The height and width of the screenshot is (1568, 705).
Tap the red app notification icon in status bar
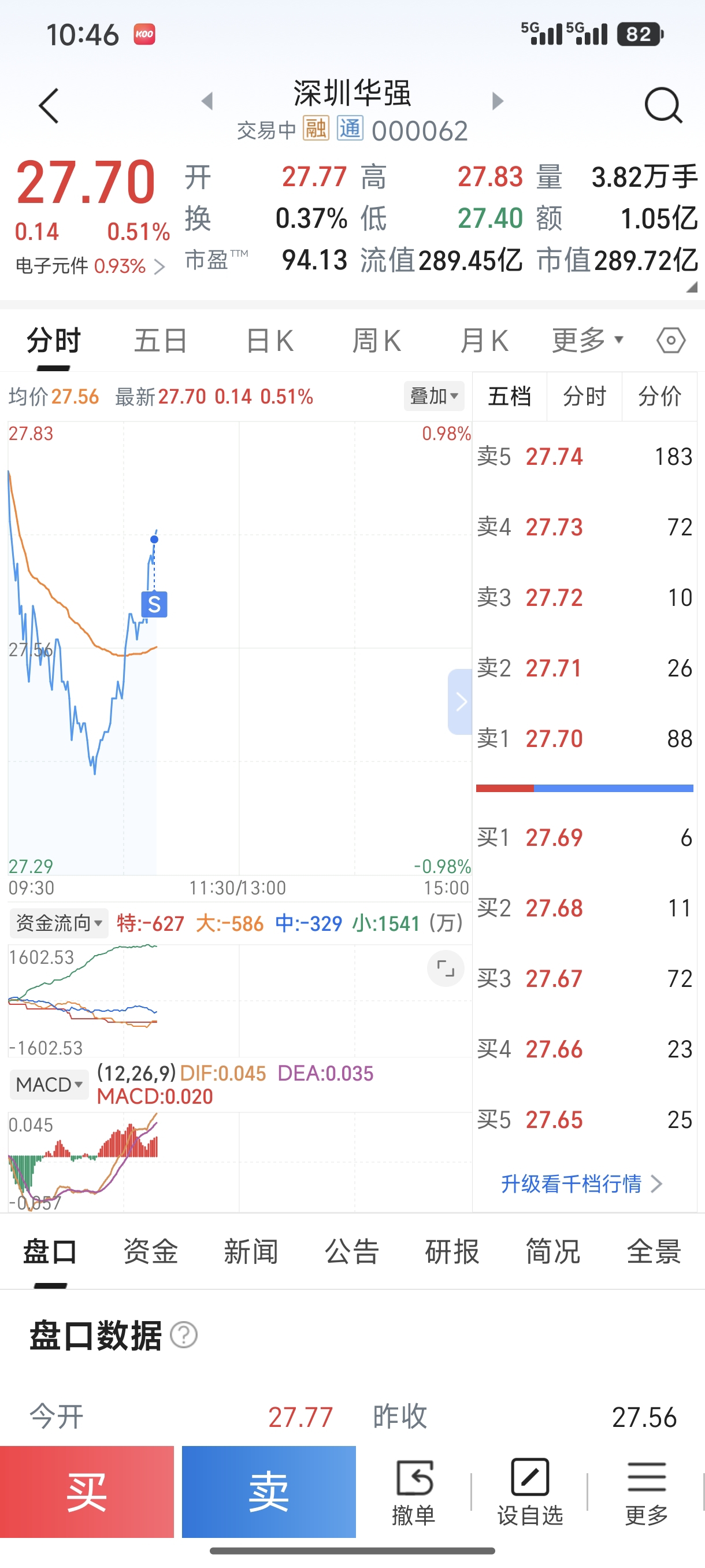144,34
